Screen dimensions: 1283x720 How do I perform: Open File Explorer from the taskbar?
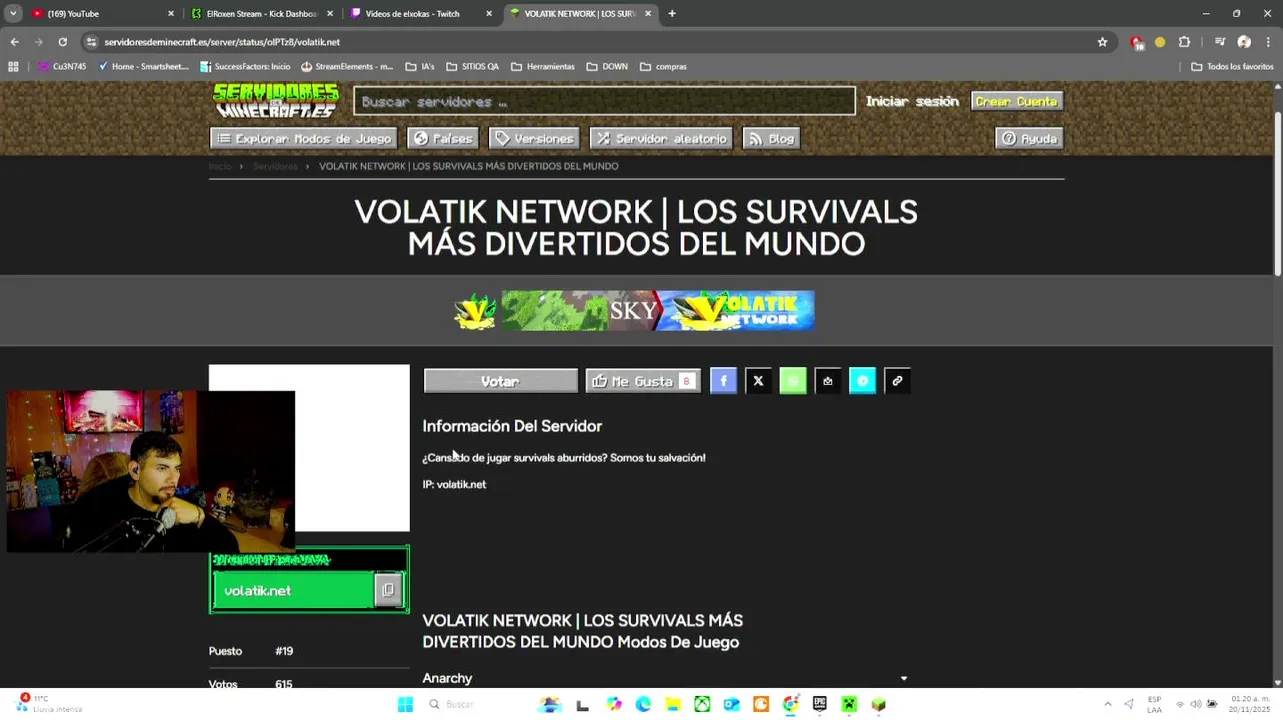tap(673, 704)
